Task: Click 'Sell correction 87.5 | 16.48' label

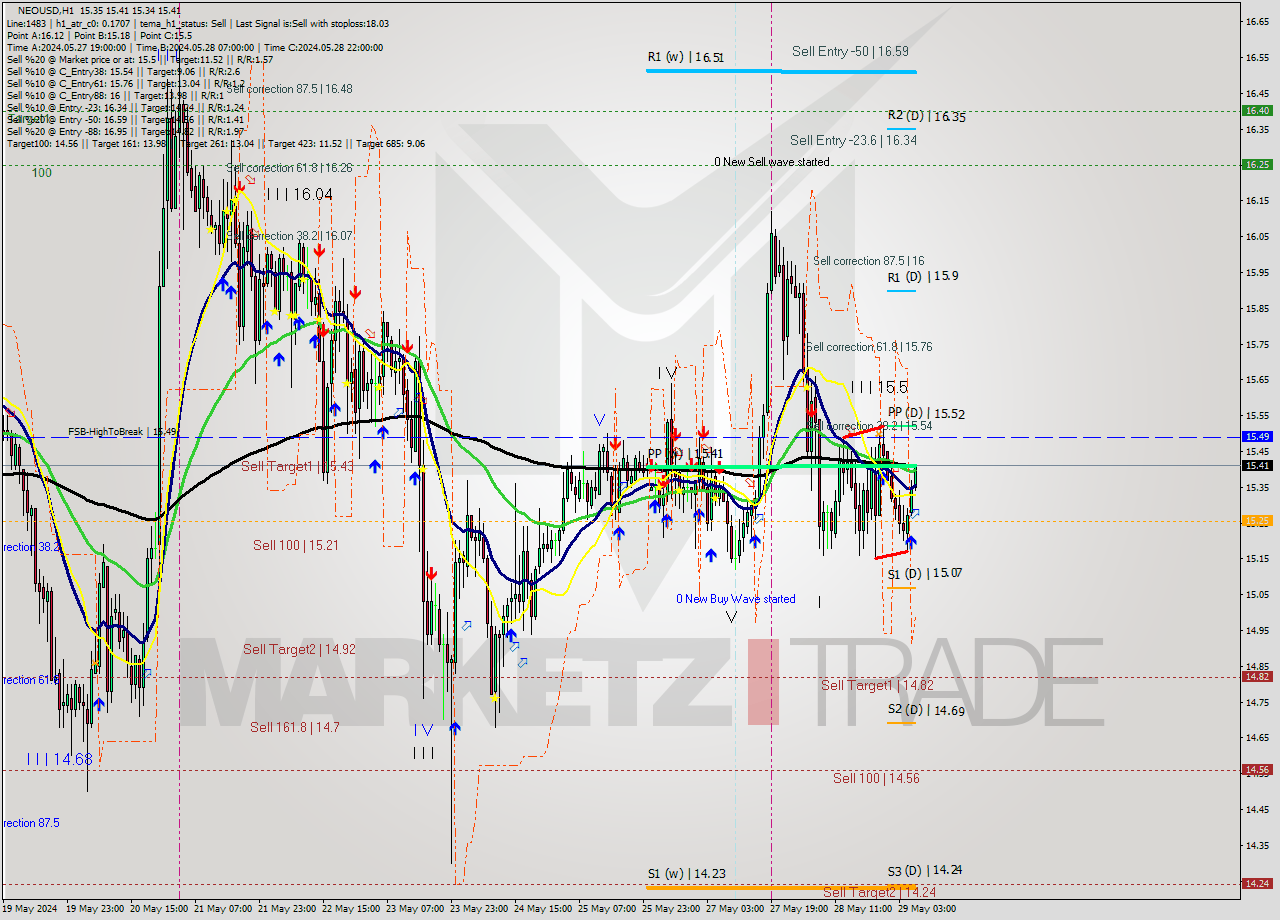Action: tap(290, 89)
